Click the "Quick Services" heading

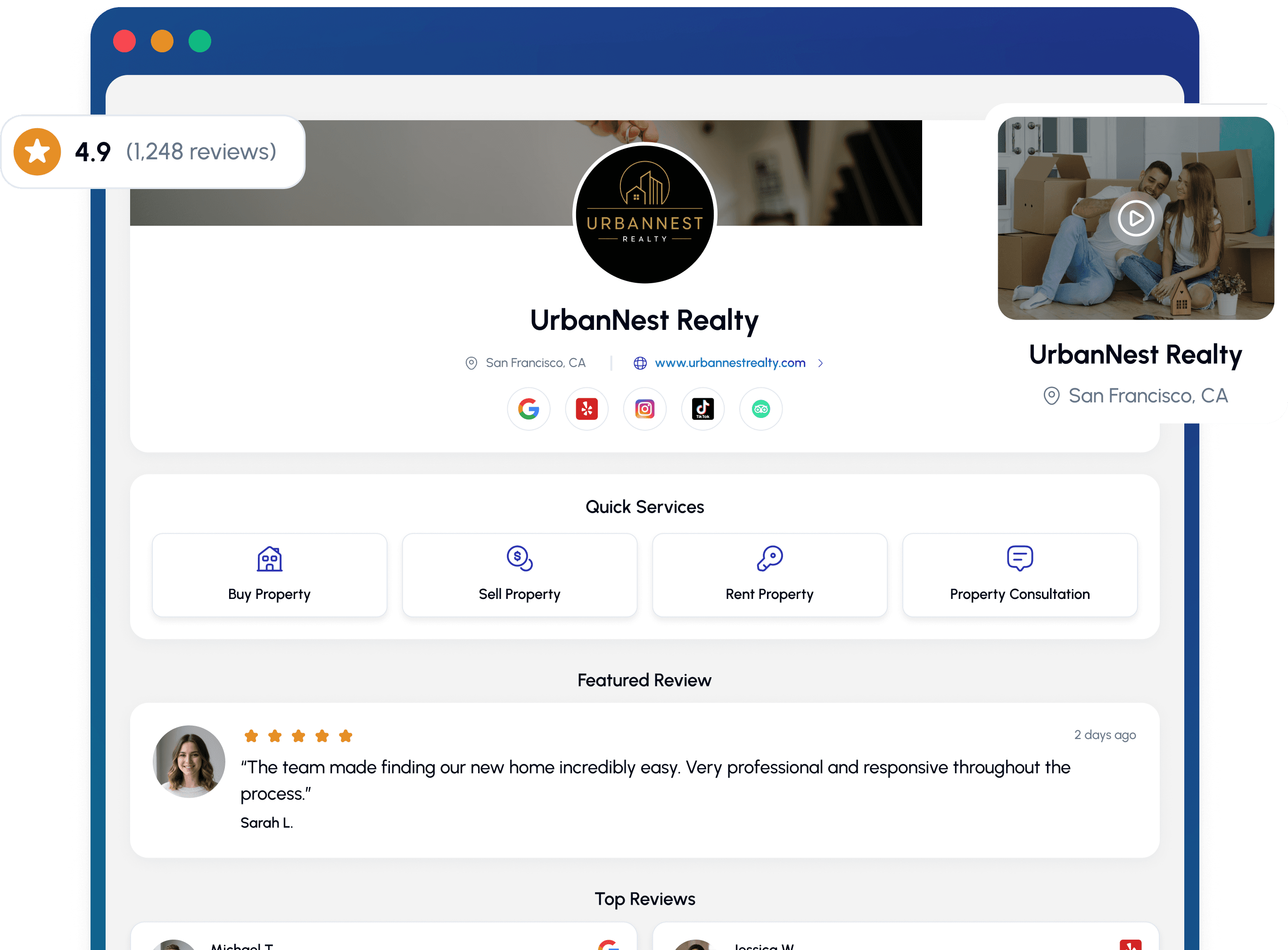(x=644, y=507)
